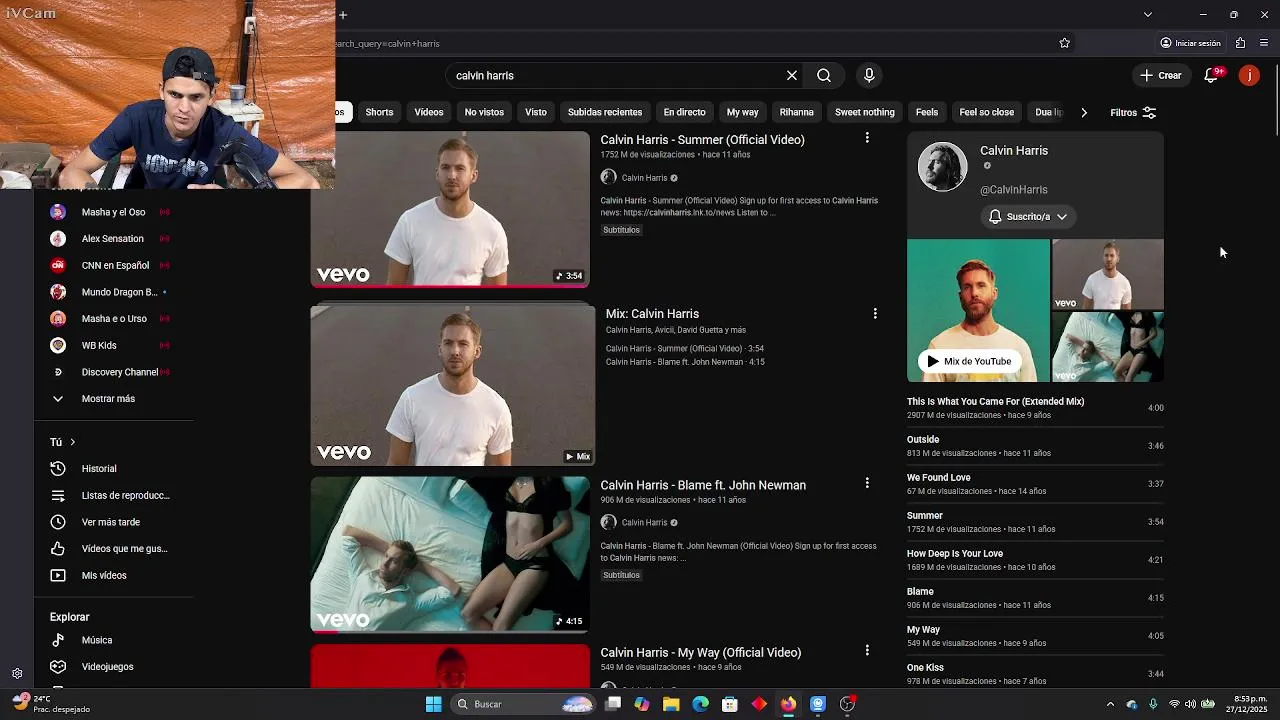This screenshot has width=1280, height=720.
Task: Open Calvin Harris's profile picture in the side card
Action: pyautogui.click(x=942, y=166)
